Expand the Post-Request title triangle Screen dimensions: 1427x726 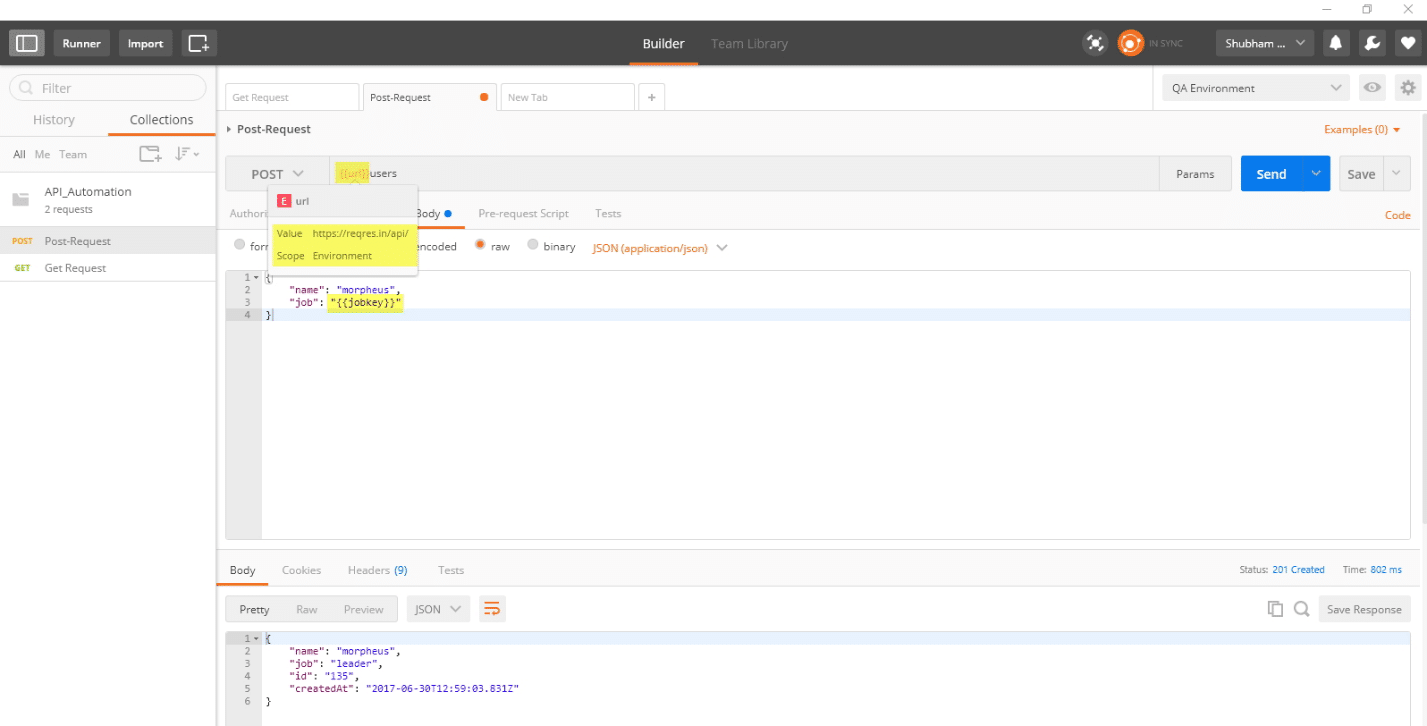230,129
